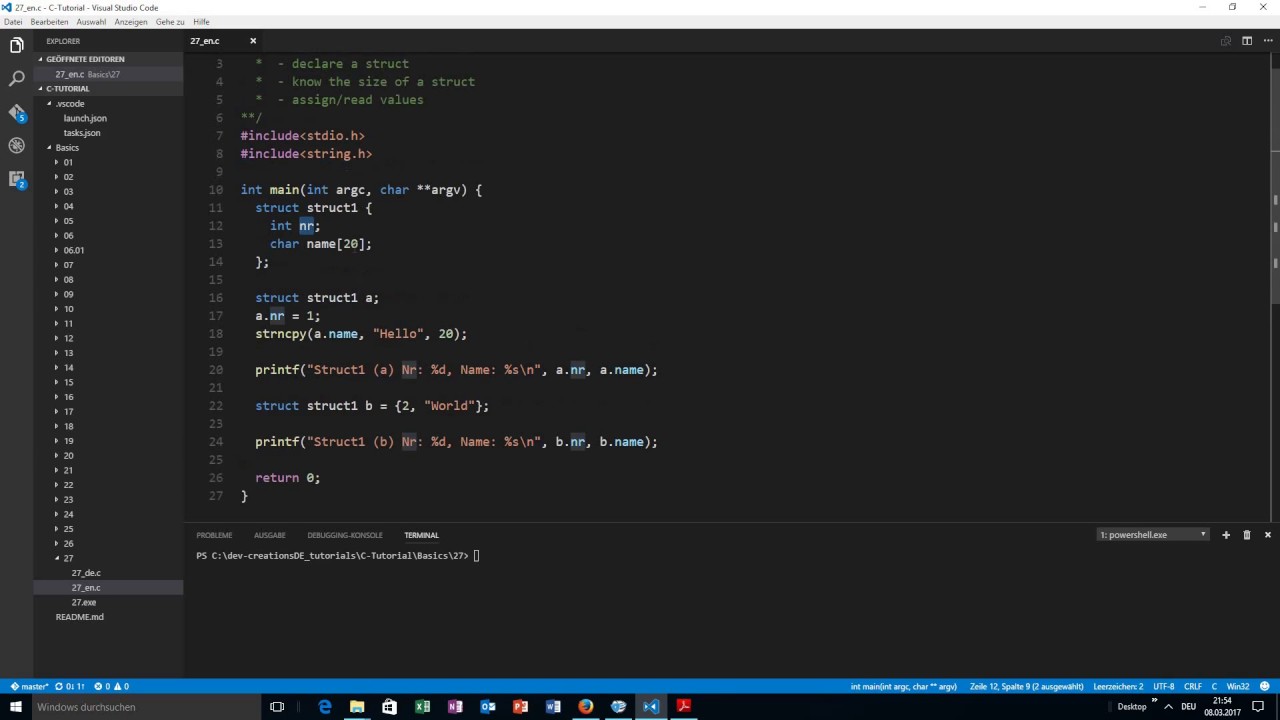
Task: Open the changes icon in editor title
Action: tap(1225, 41)
